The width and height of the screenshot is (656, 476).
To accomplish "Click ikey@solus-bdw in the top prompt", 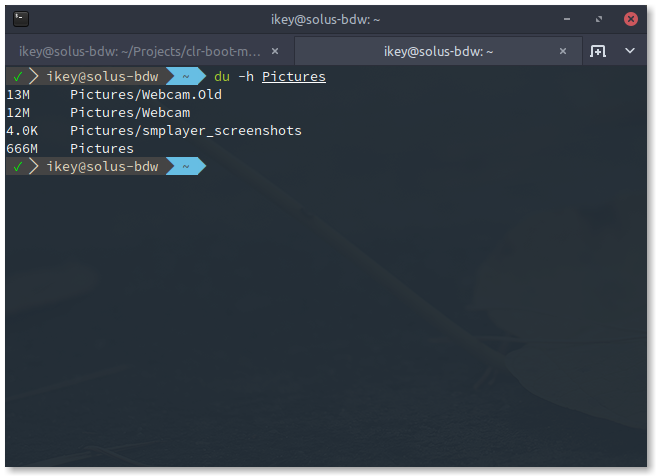I will click(x=102, y=77).
